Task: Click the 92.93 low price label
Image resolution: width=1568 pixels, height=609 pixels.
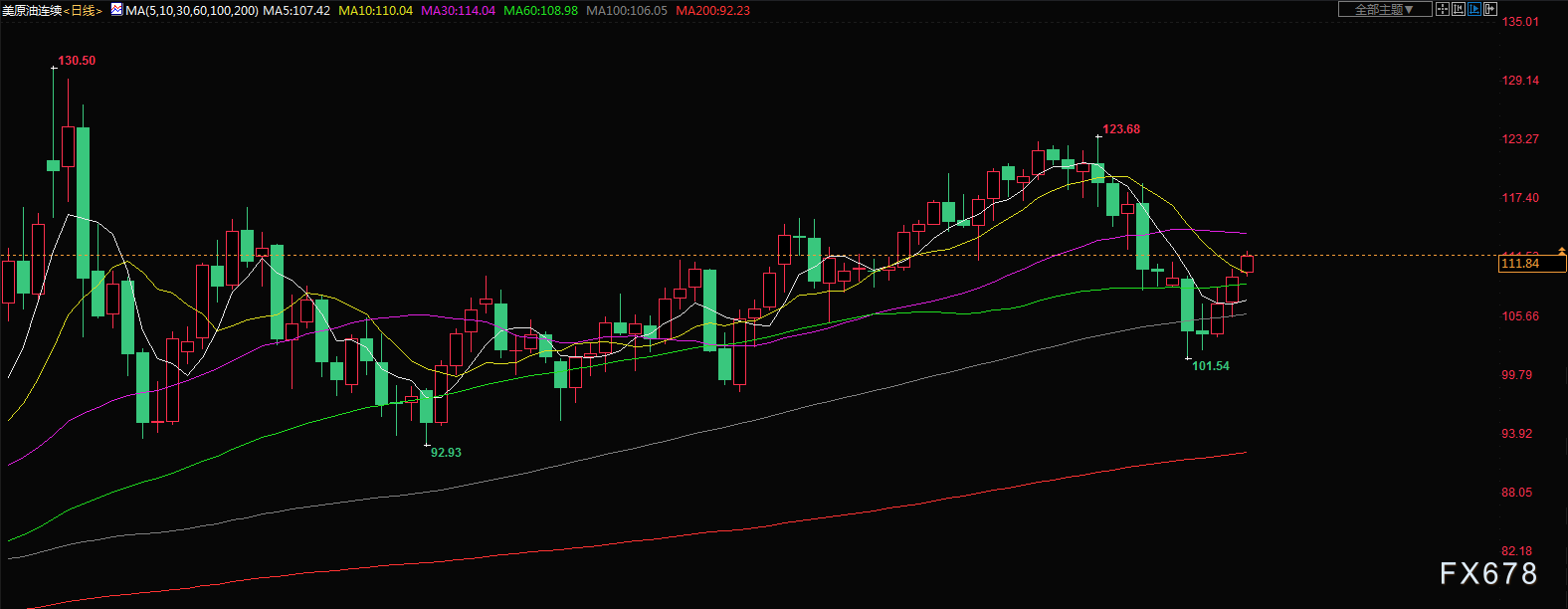Action: (446, 453)
